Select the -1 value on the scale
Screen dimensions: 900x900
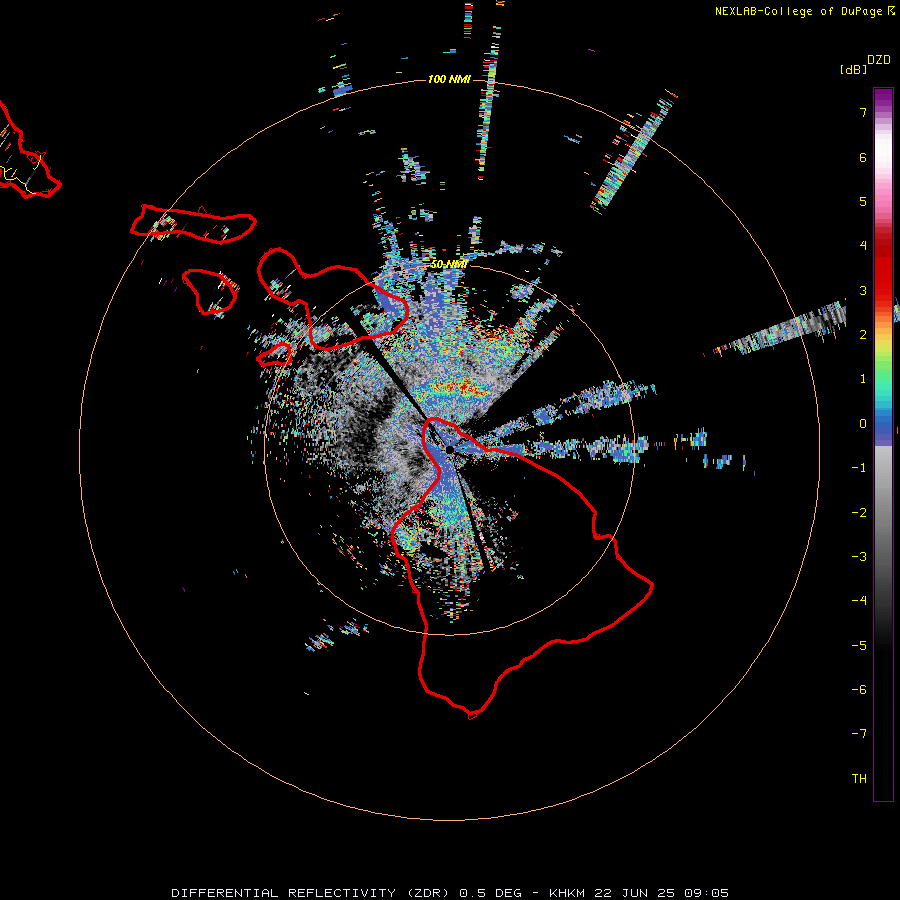(859, 468)
